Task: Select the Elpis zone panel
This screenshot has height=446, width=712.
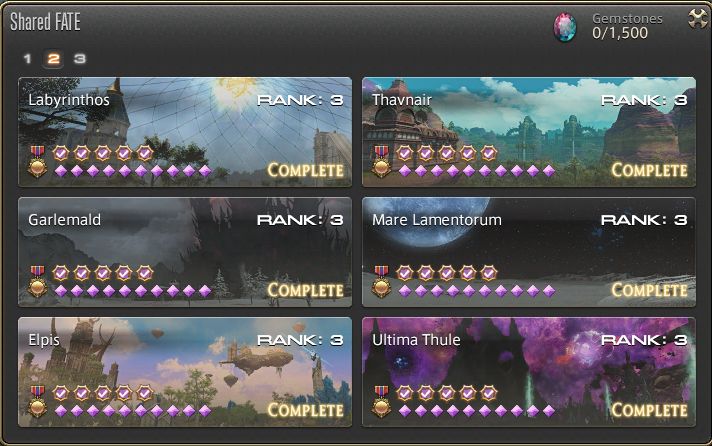Action: 185,372
